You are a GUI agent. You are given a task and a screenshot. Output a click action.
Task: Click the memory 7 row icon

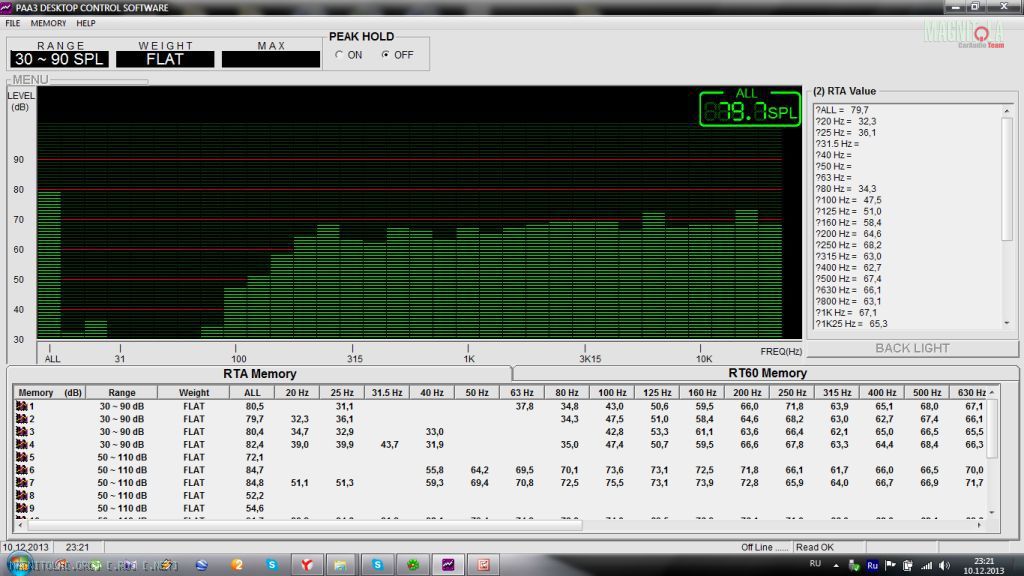click(x=22, y=483)
